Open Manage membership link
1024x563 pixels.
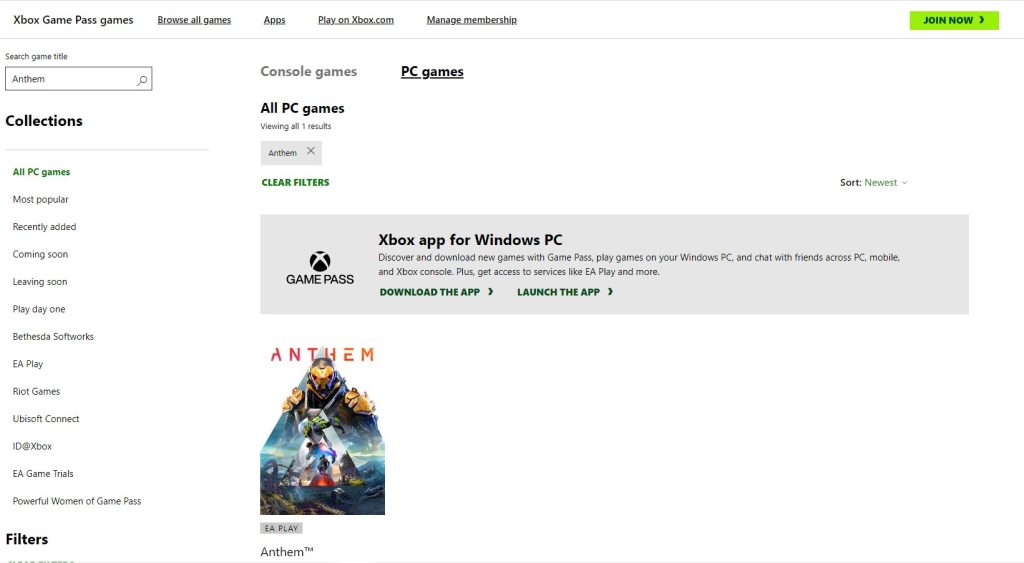click(x=471, y=20)
